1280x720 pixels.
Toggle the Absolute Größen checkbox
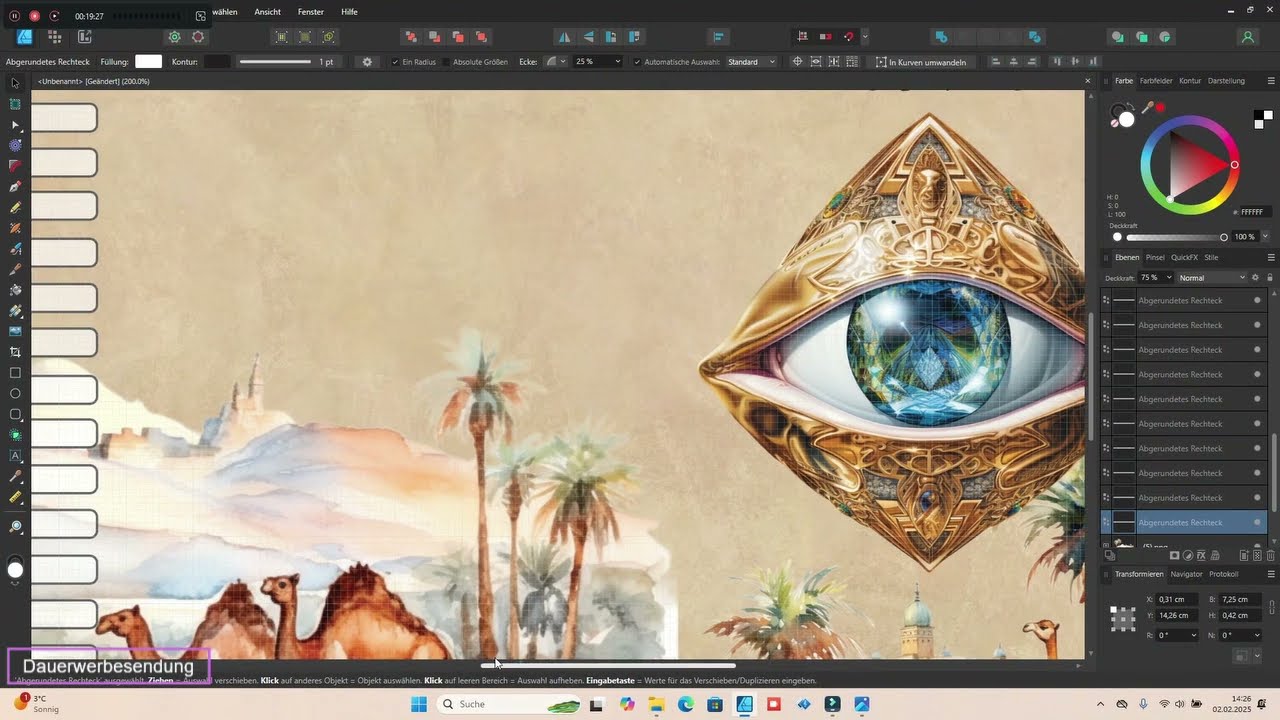point(446,62)
